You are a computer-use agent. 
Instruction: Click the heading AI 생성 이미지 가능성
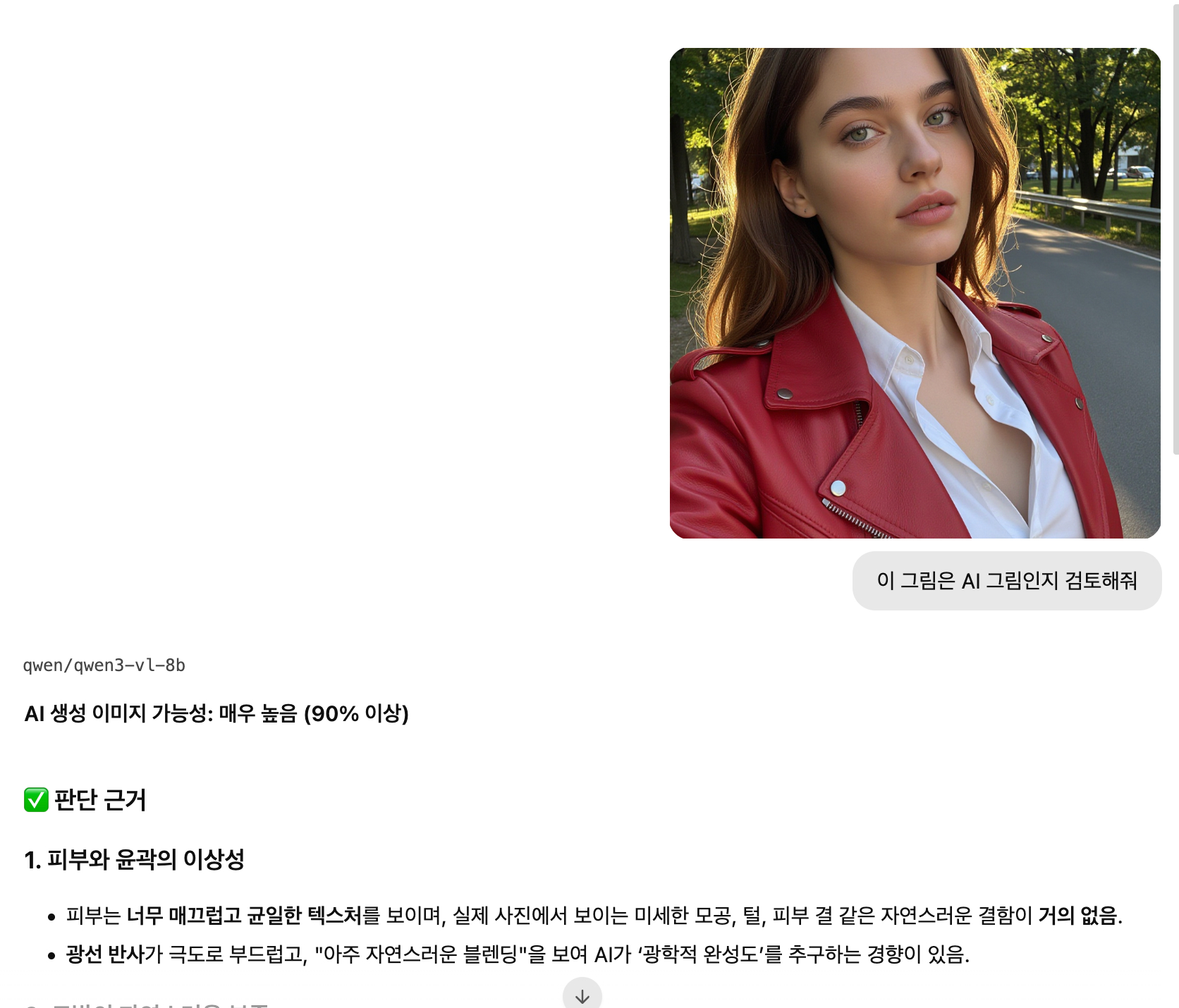pyautogui.click(x=118, y=713)
